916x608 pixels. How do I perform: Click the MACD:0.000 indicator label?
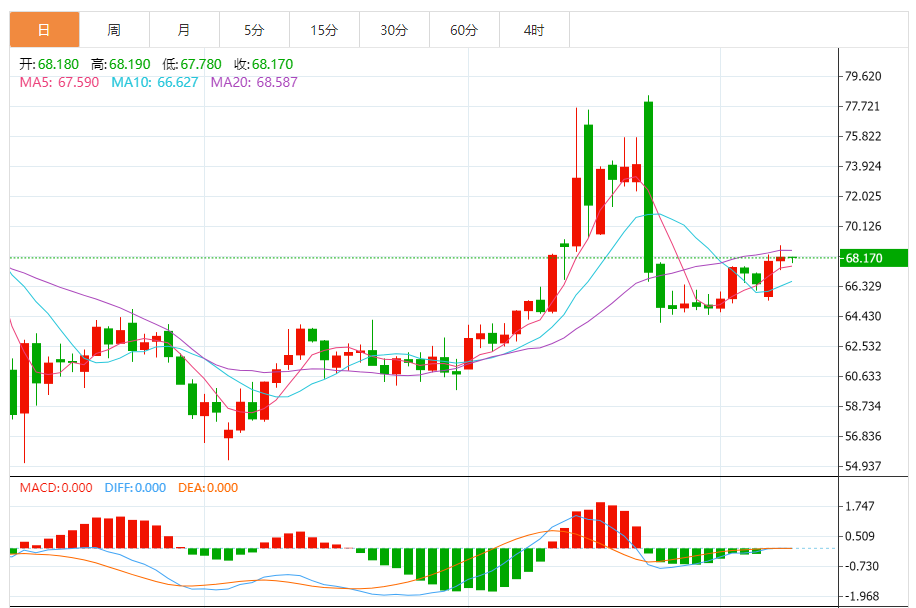(56, 488)
